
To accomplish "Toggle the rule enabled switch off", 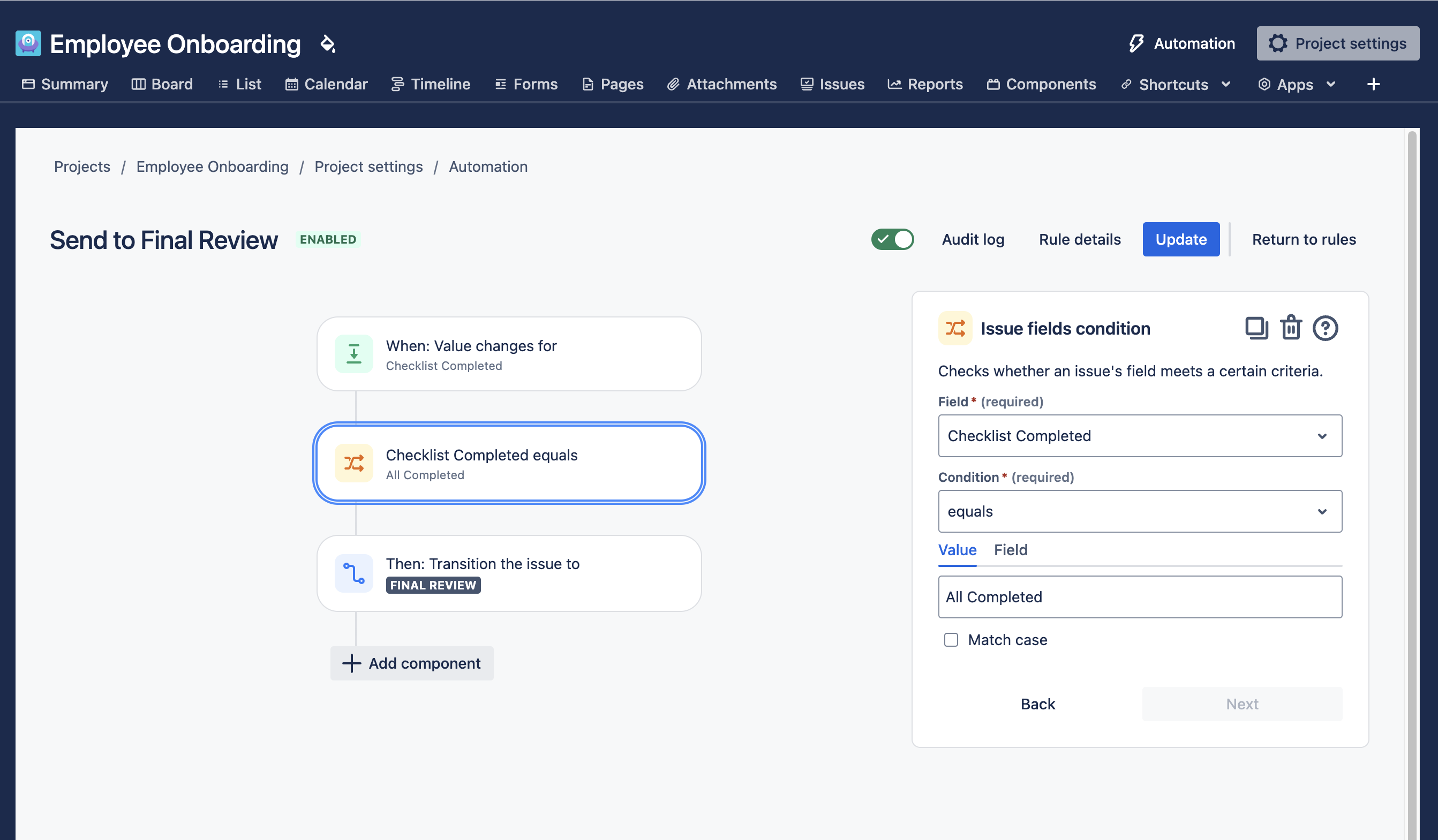I will pos(892,239).
